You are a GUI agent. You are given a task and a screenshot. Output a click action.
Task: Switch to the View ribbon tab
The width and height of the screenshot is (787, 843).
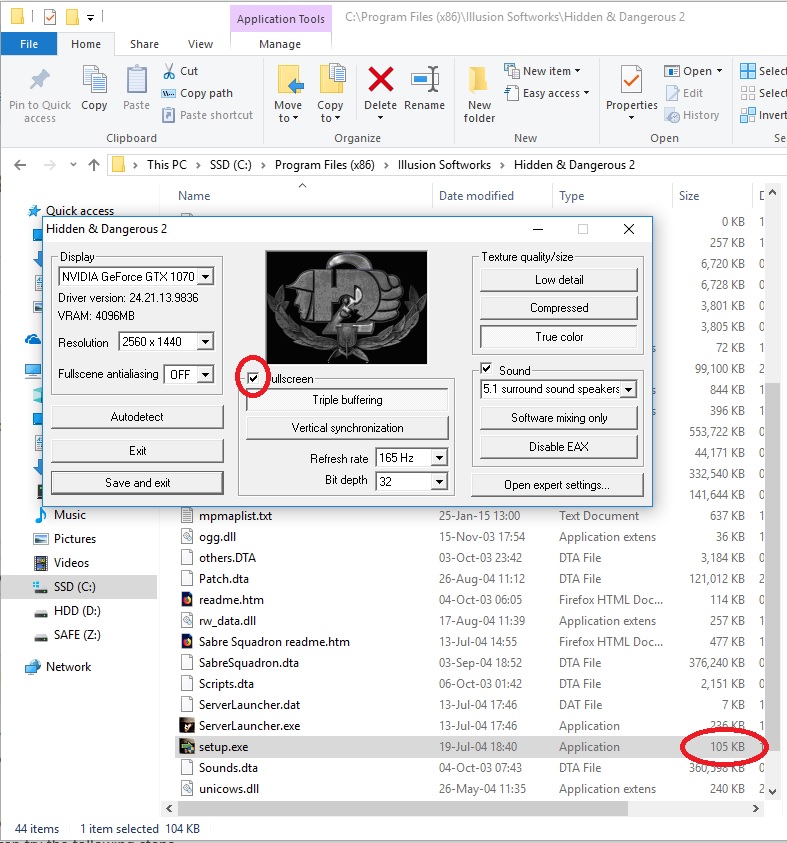pyautogui.click(x=200, y=44)
